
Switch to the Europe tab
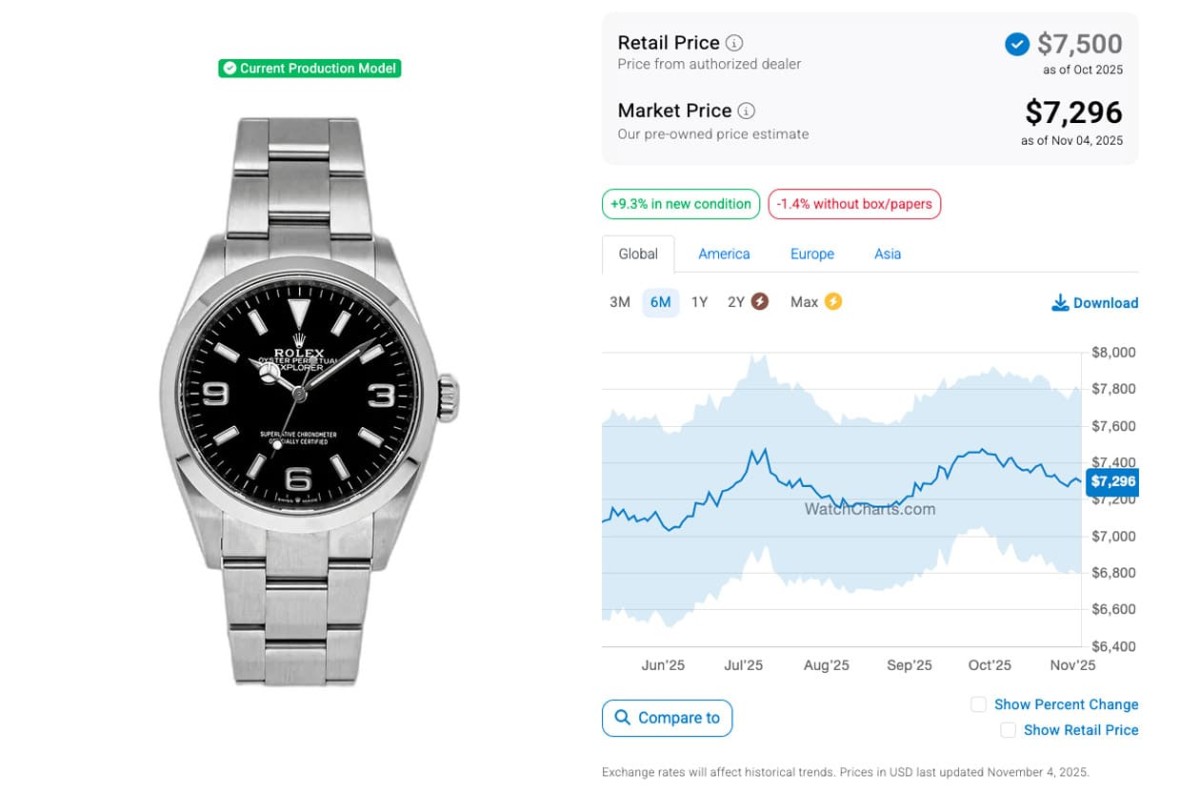tap(812, 254)
